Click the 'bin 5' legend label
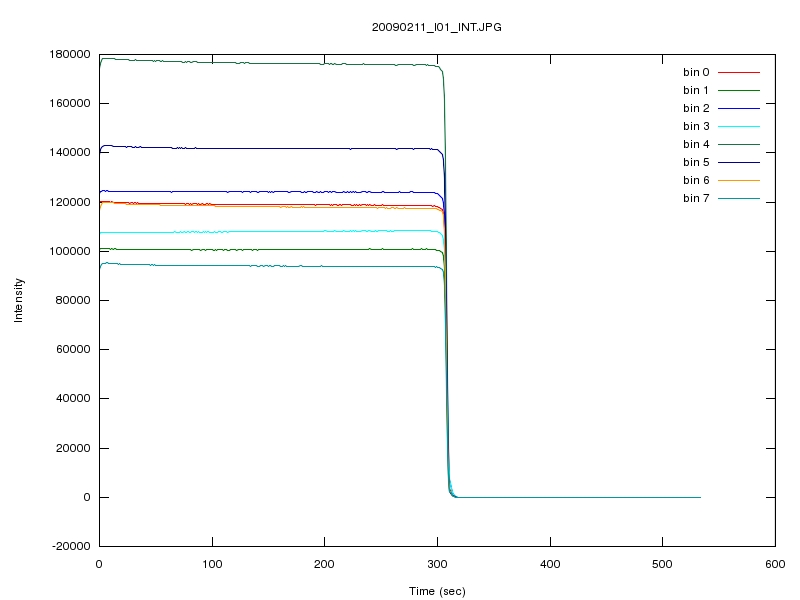This screenshot has height=600, width=800. (696, 162)
